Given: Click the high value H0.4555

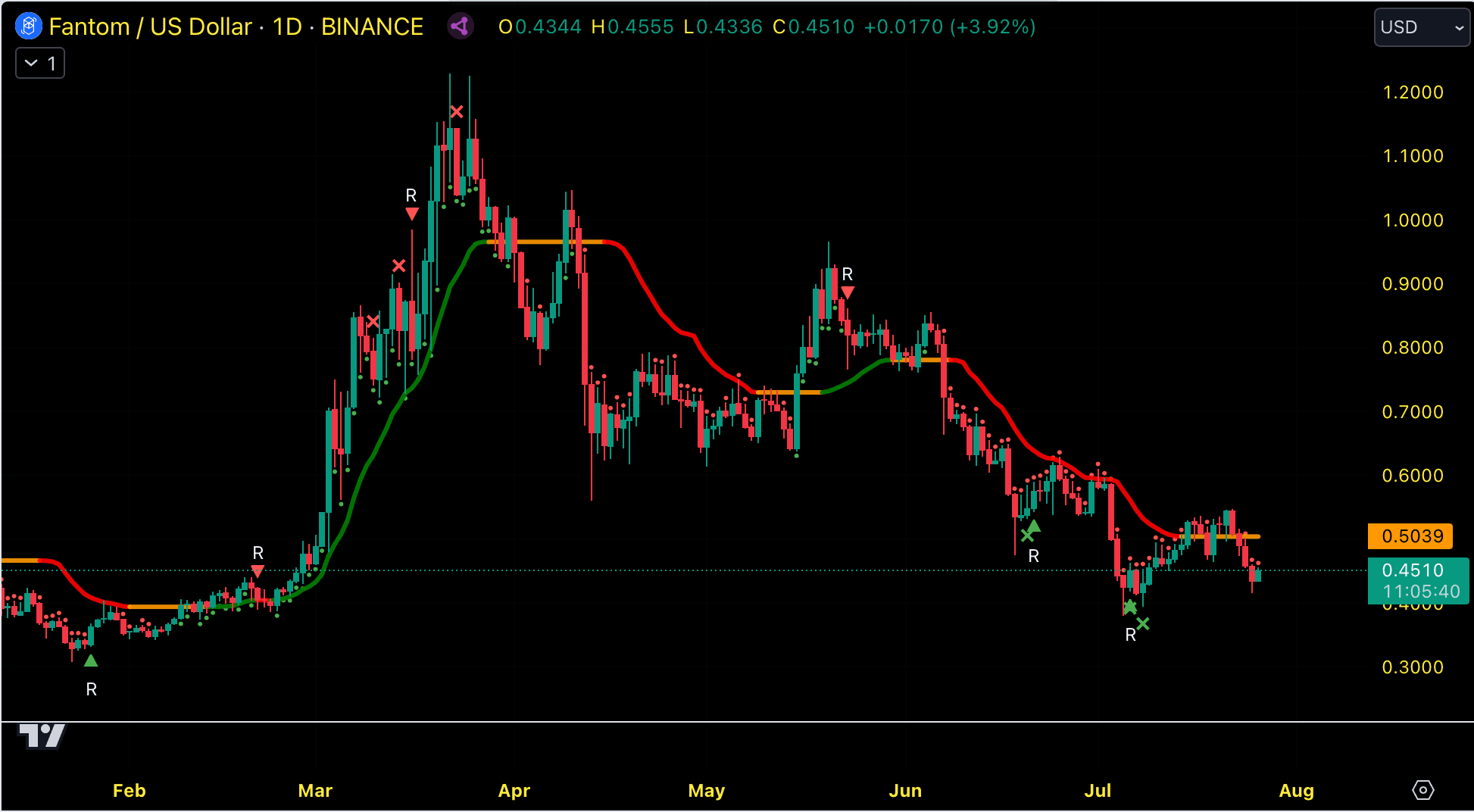Looking at the screenshot, I should pos(632,27).
